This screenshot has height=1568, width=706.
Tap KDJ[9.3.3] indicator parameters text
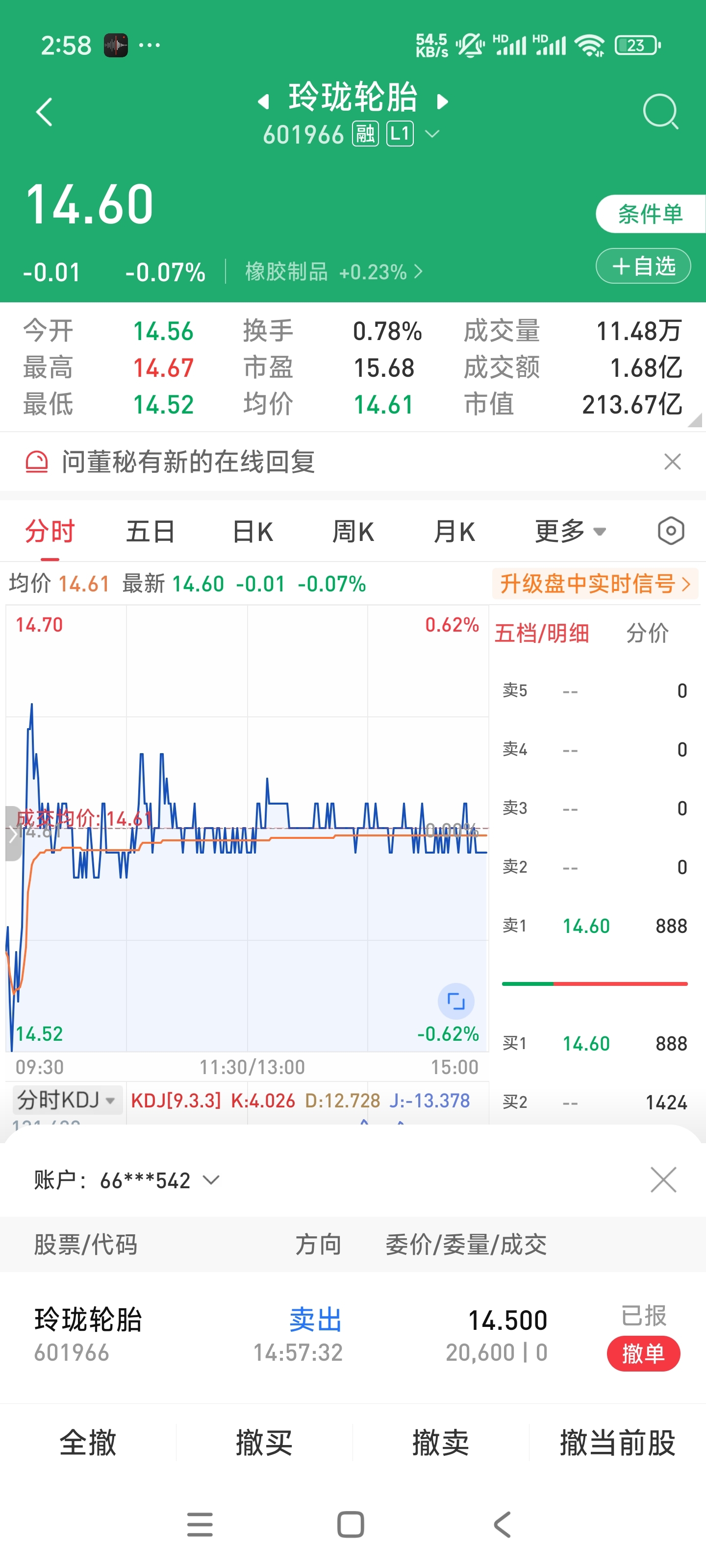click(176, 1101)
